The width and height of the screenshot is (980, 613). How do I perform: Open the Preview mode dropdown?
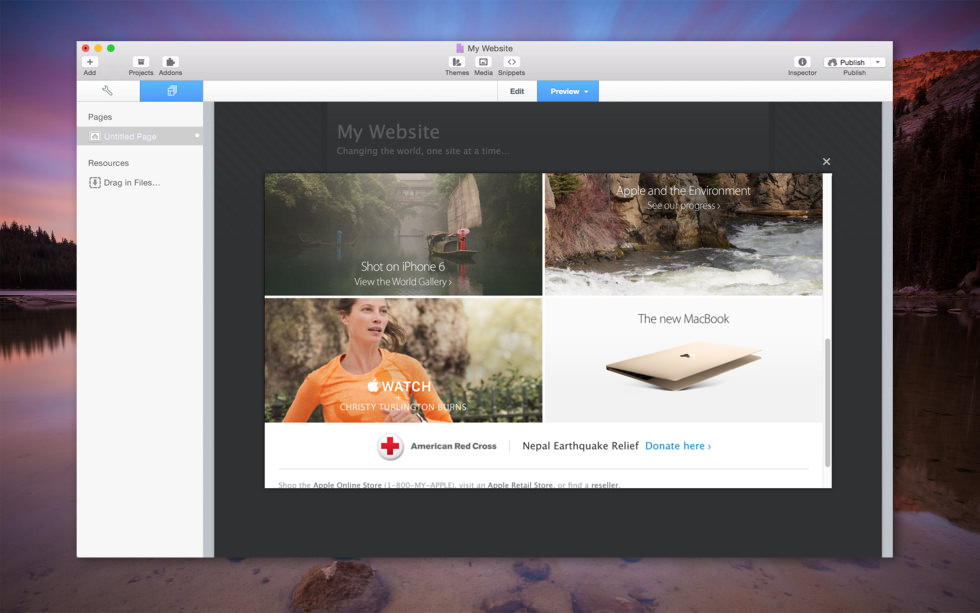[568, 91]
